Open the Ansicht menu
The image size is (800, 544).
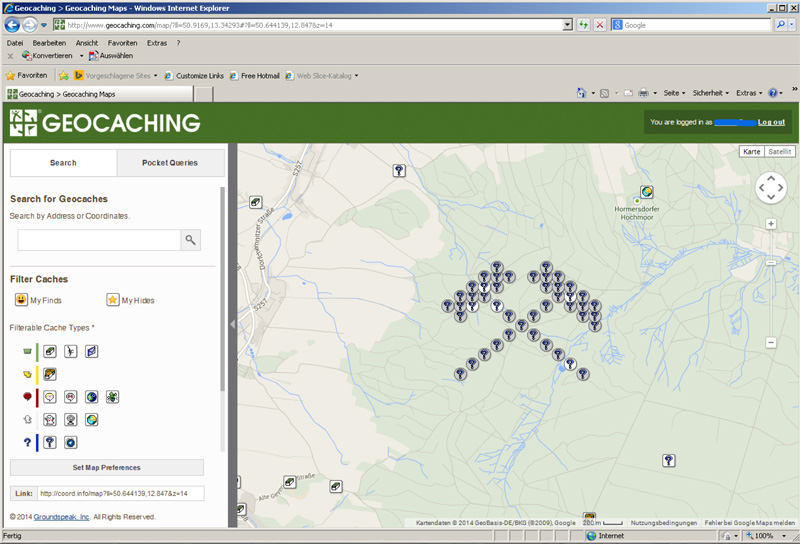[87, 43]
